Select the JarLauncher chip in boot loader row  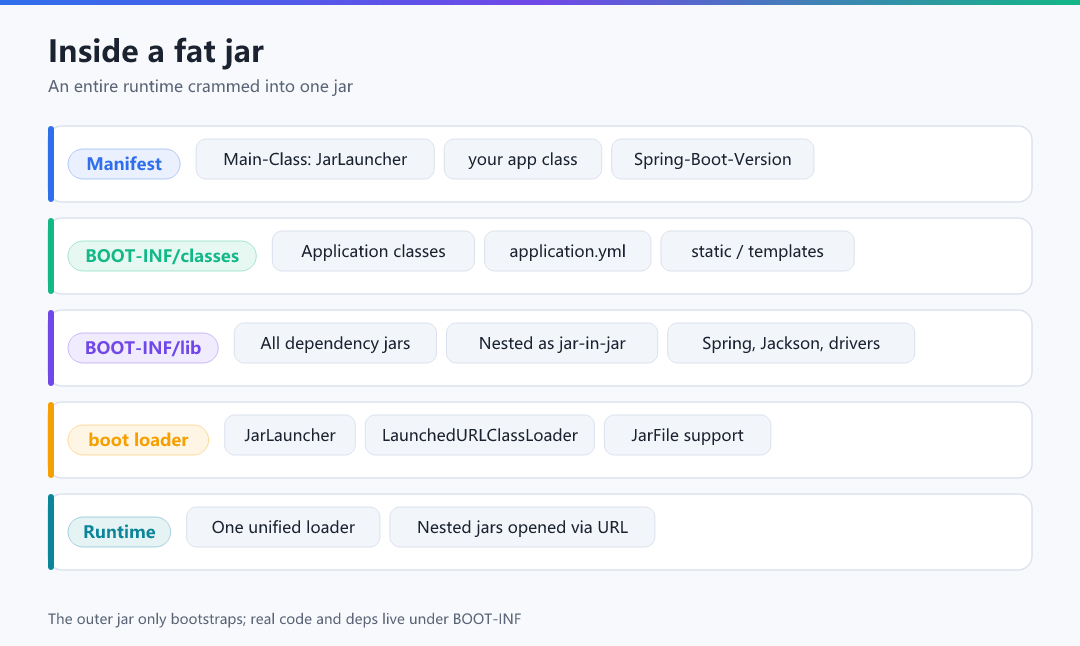pos(290,435)
